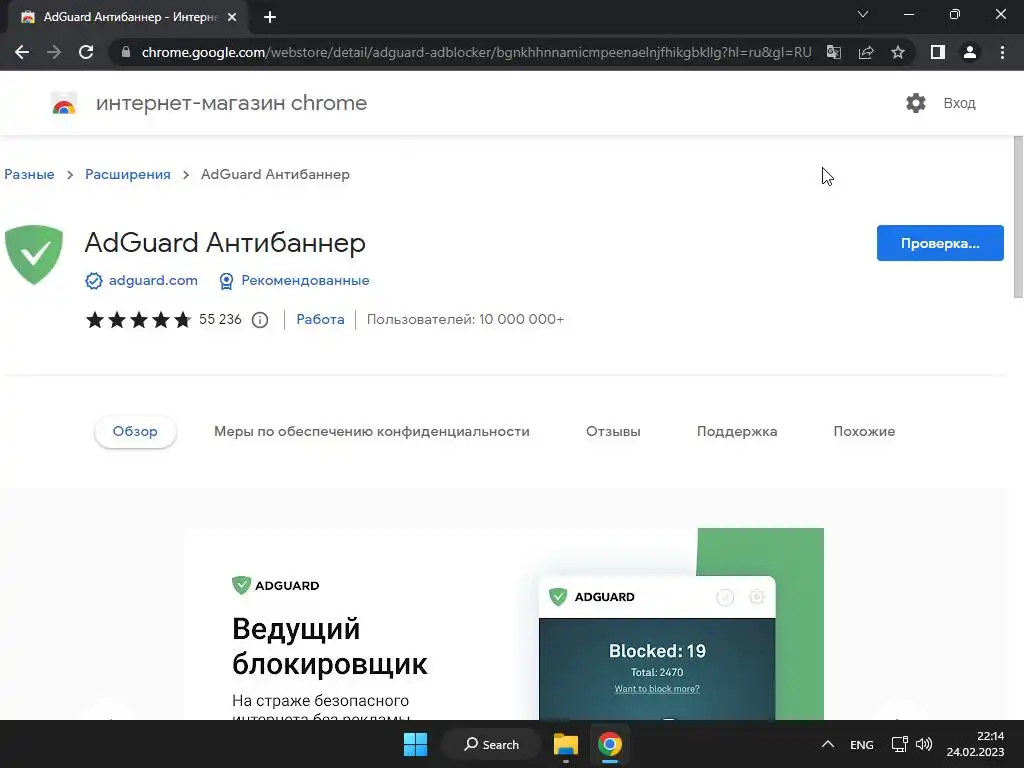1024x768 pixels.
Task: Open web store settings gear
Action: tap(916, 103)
